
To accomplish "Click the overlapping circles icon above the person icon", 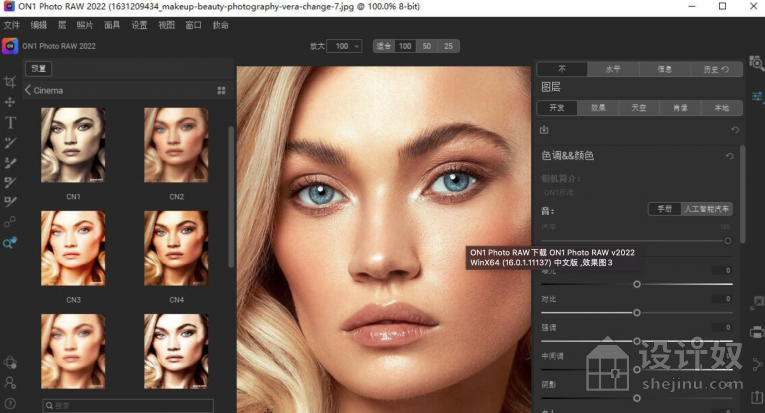I will click(x=10, y=363).
